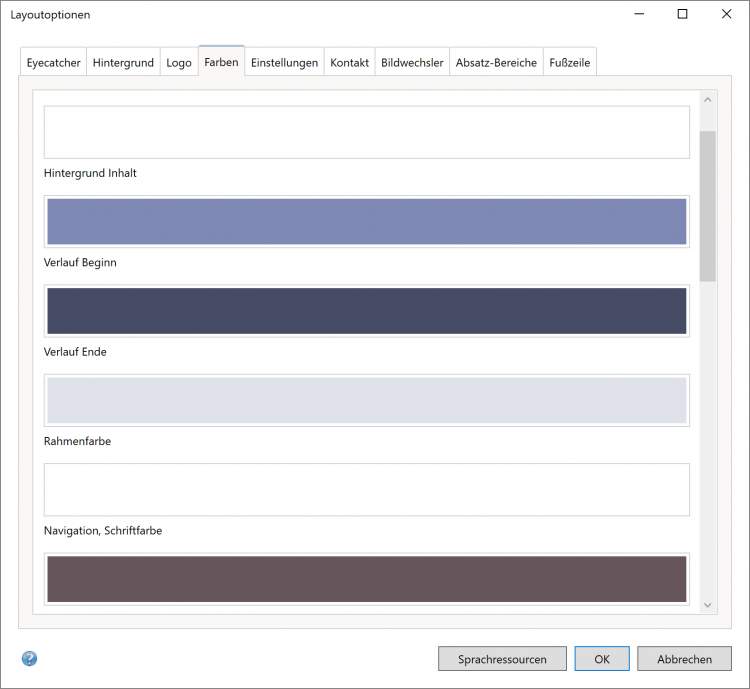Open the Einstellungen tab
This screenshot has width=750, height=689.
coord(284,62)
